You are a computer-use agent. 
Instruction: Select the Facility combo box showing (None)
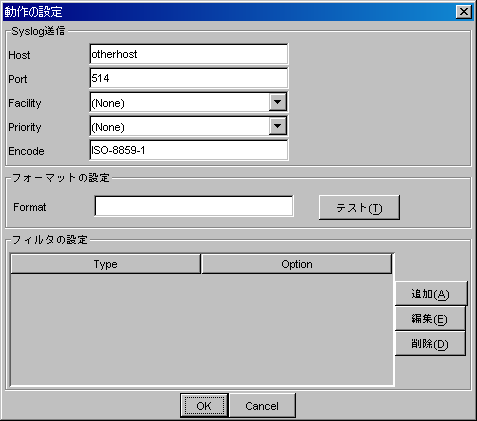coord(189,102)
